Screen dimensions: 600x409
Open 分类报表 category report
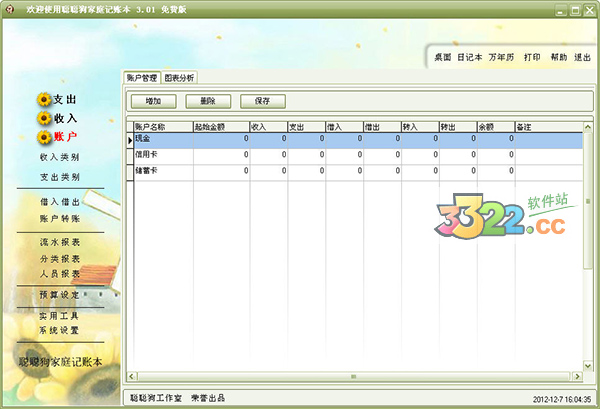coord(59,259)
